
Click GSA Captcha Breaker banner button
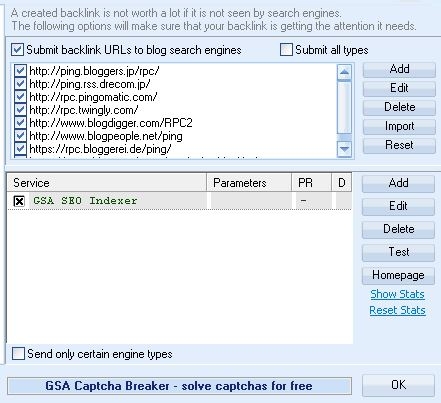point(179,386)
